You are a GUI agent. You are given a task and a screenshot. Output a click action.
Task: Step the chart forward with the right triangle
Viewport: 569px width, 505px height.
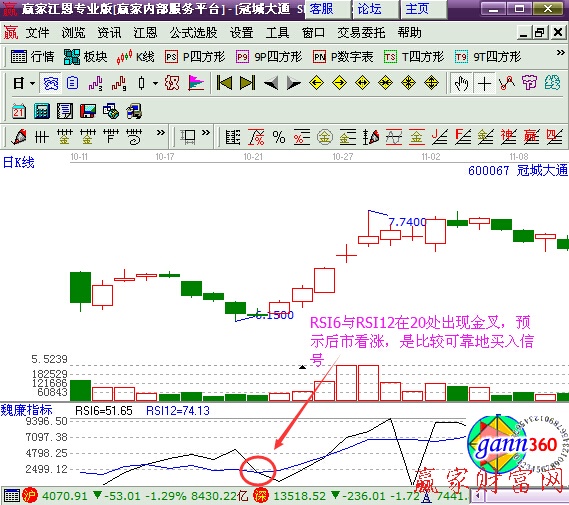pyautogui.click(x=294, y=83)
